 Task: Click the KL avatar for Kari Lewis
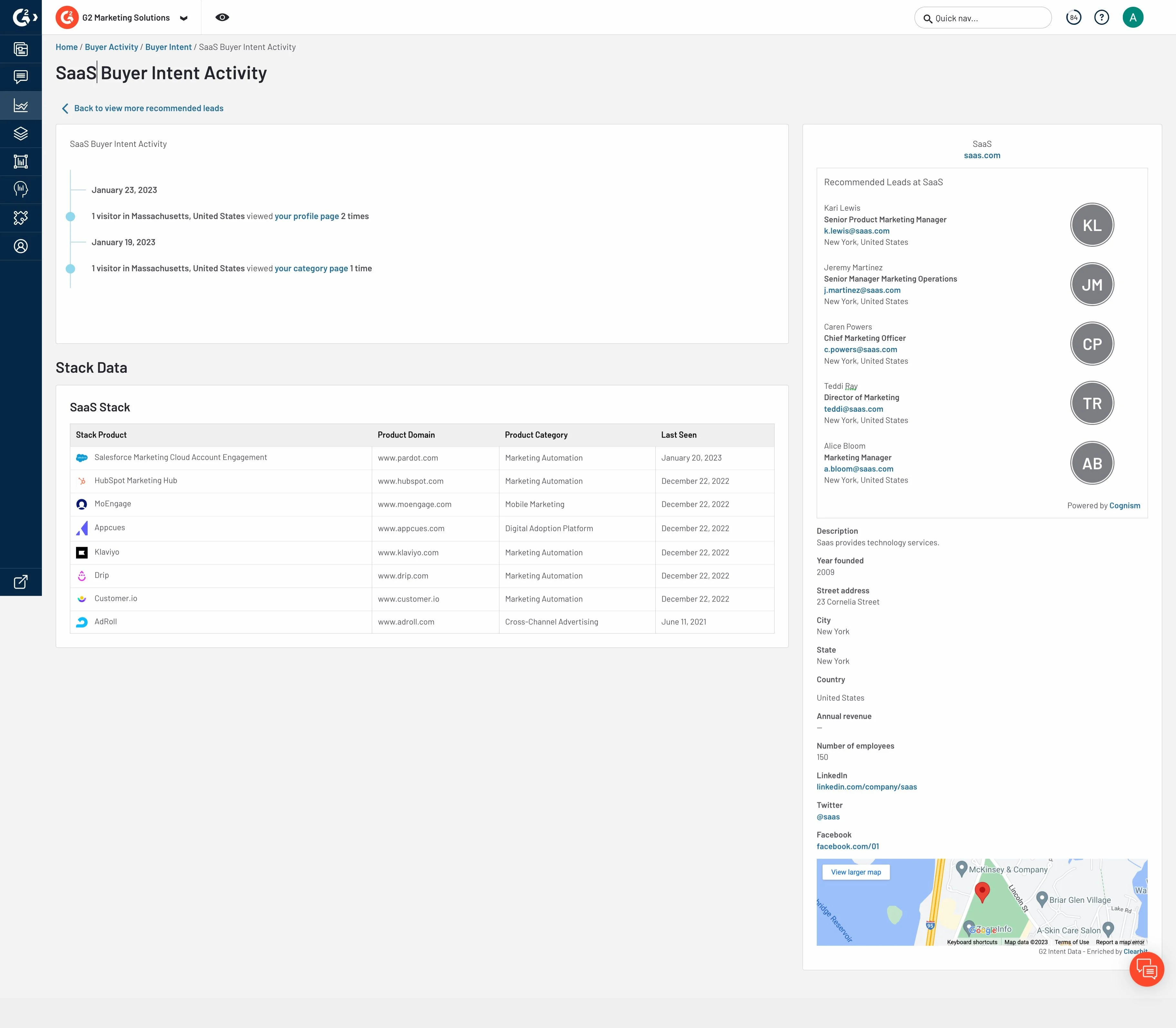click(1092, 225)
